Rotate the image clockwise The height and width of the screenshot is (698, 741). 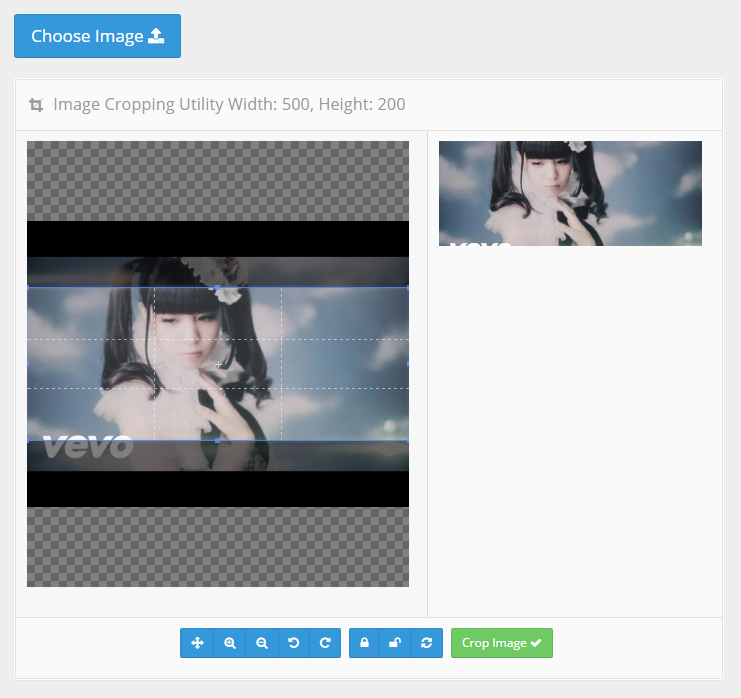tap(325, 643)
